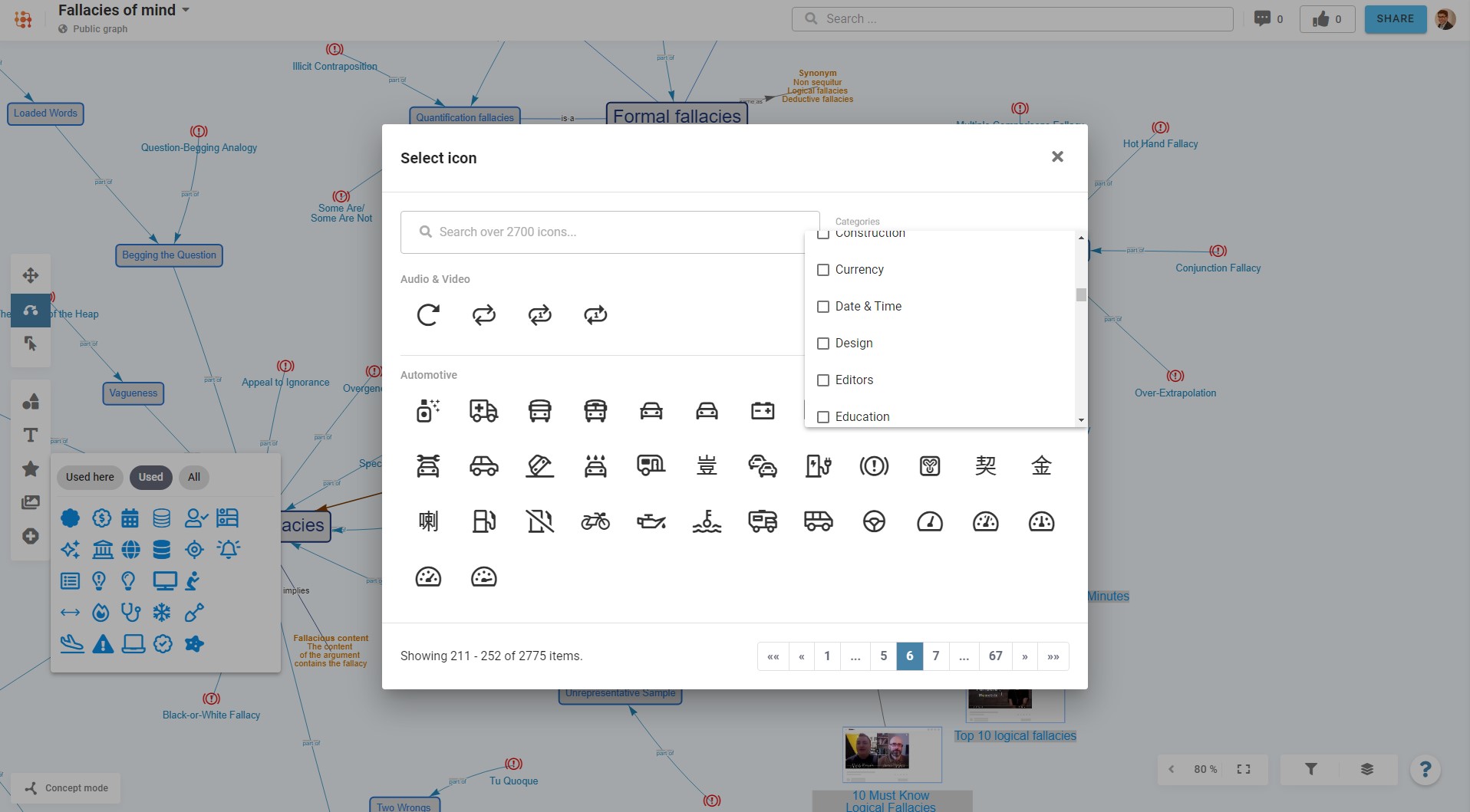Collapse the zoom controls with left chevron
Image resolution: width=1470 pixels, height=812 pixels.
tap(1171, 769)
